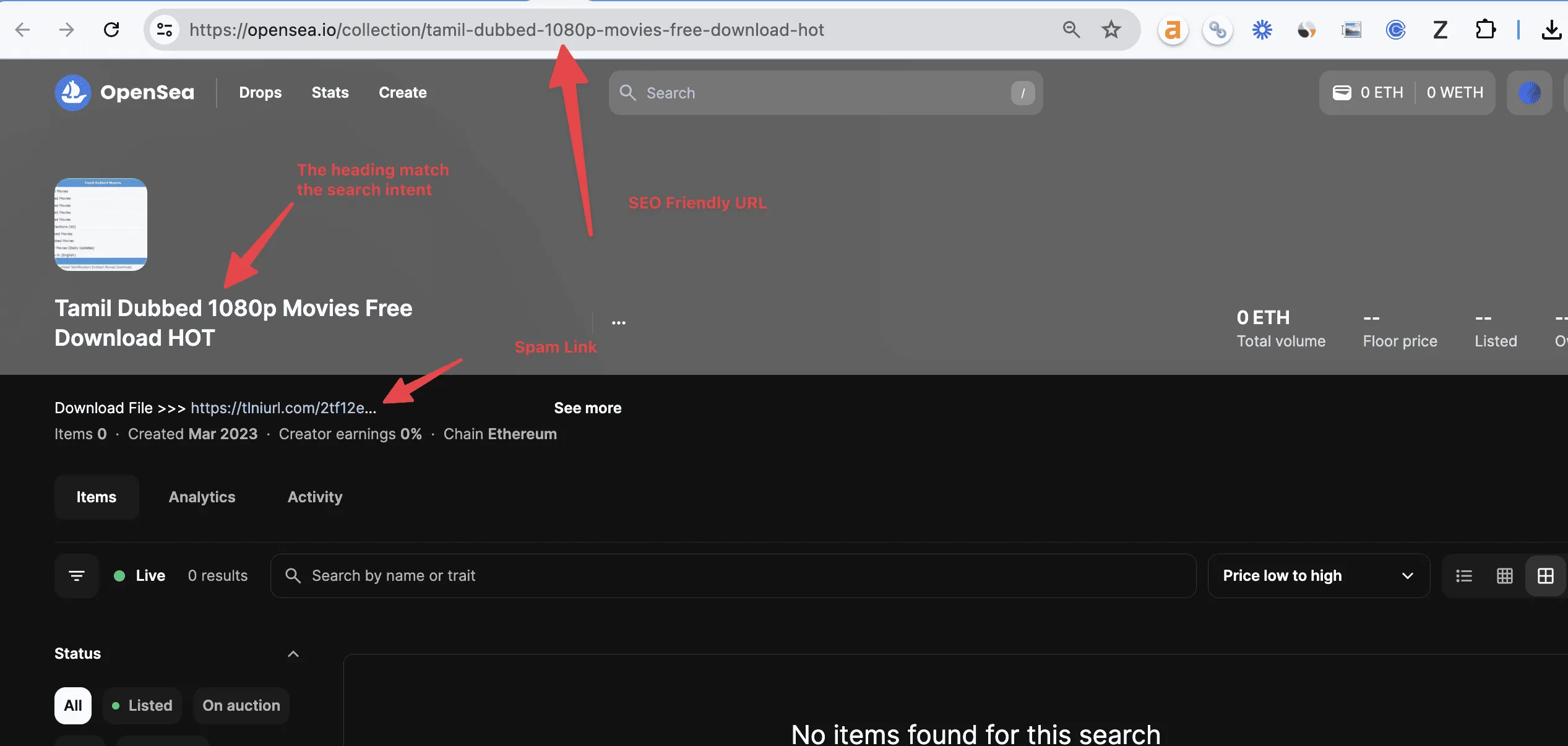Click the collection thumbnail image

[101, 225]
